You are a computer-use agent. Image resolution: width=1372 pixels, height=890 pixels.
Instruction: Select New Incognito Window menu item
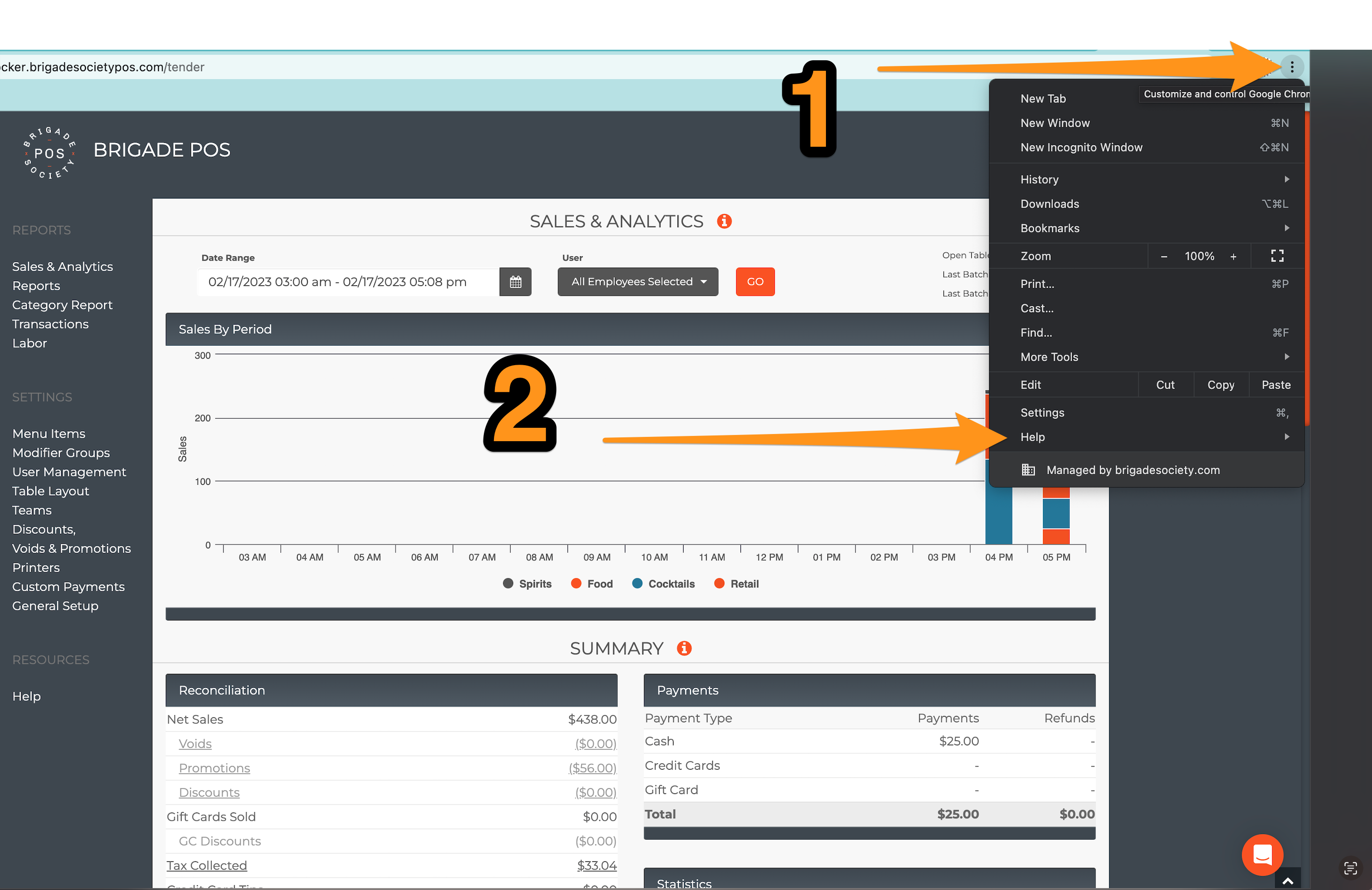pos(1081,148)
